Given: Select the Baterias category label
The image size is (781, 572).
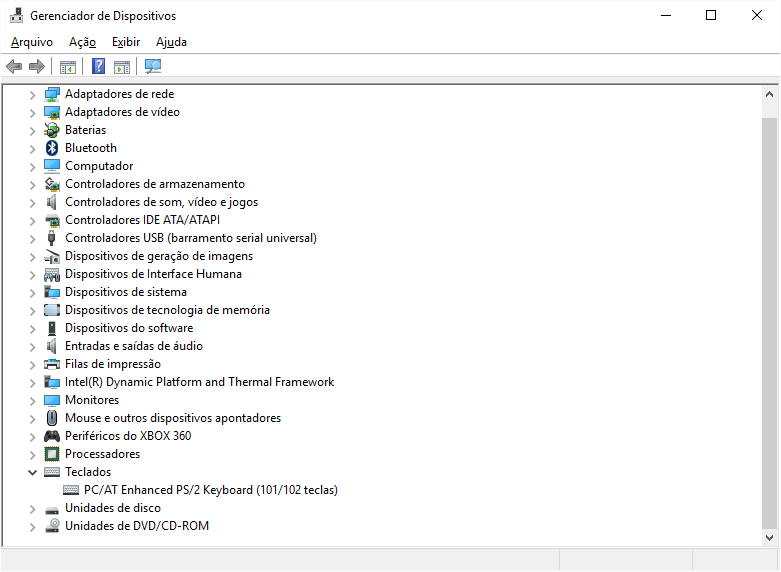Looking at the screenshot, I should (x=86, y=130).
